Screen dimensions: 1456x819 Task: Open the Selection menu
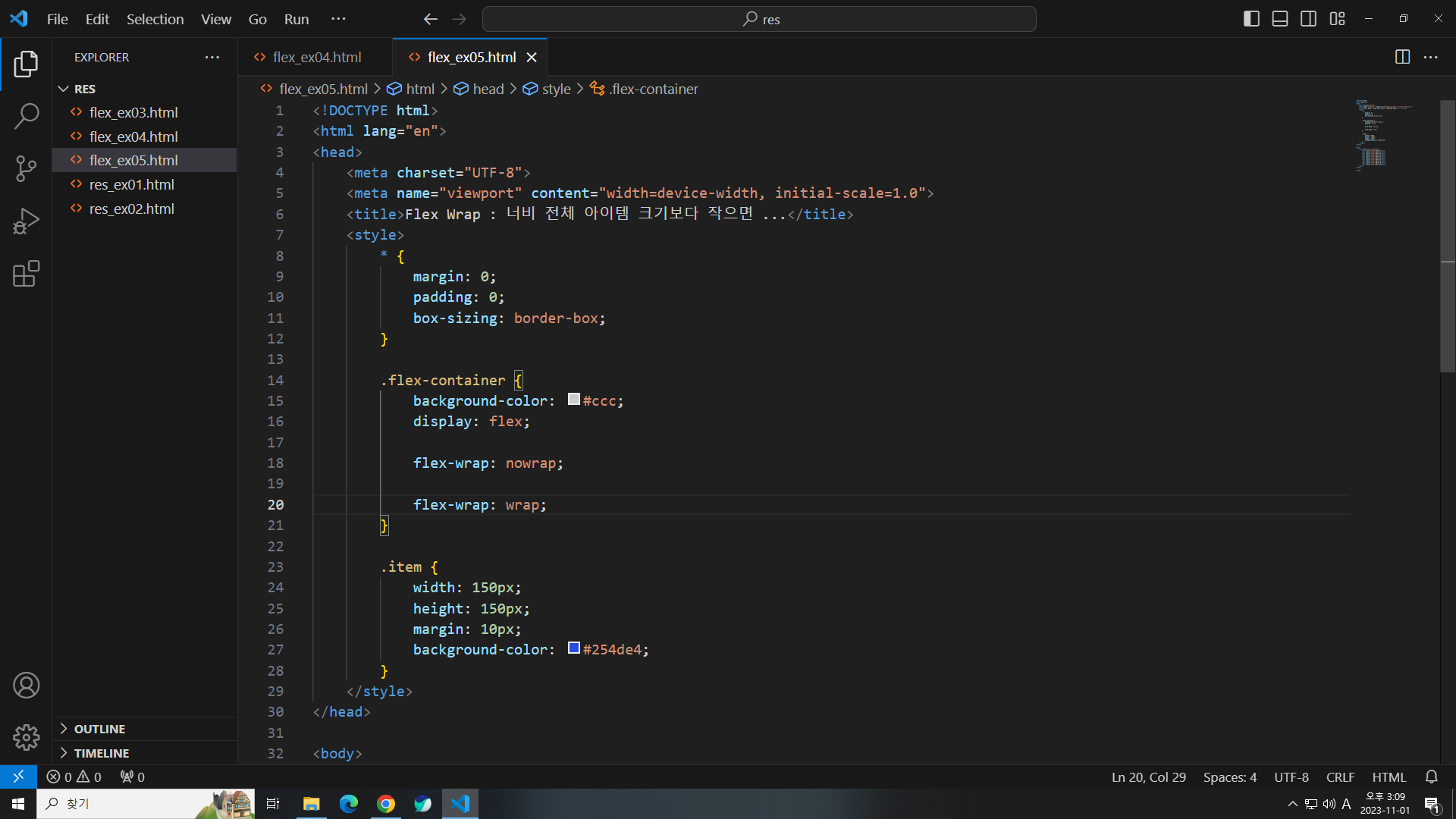point(155,19)
